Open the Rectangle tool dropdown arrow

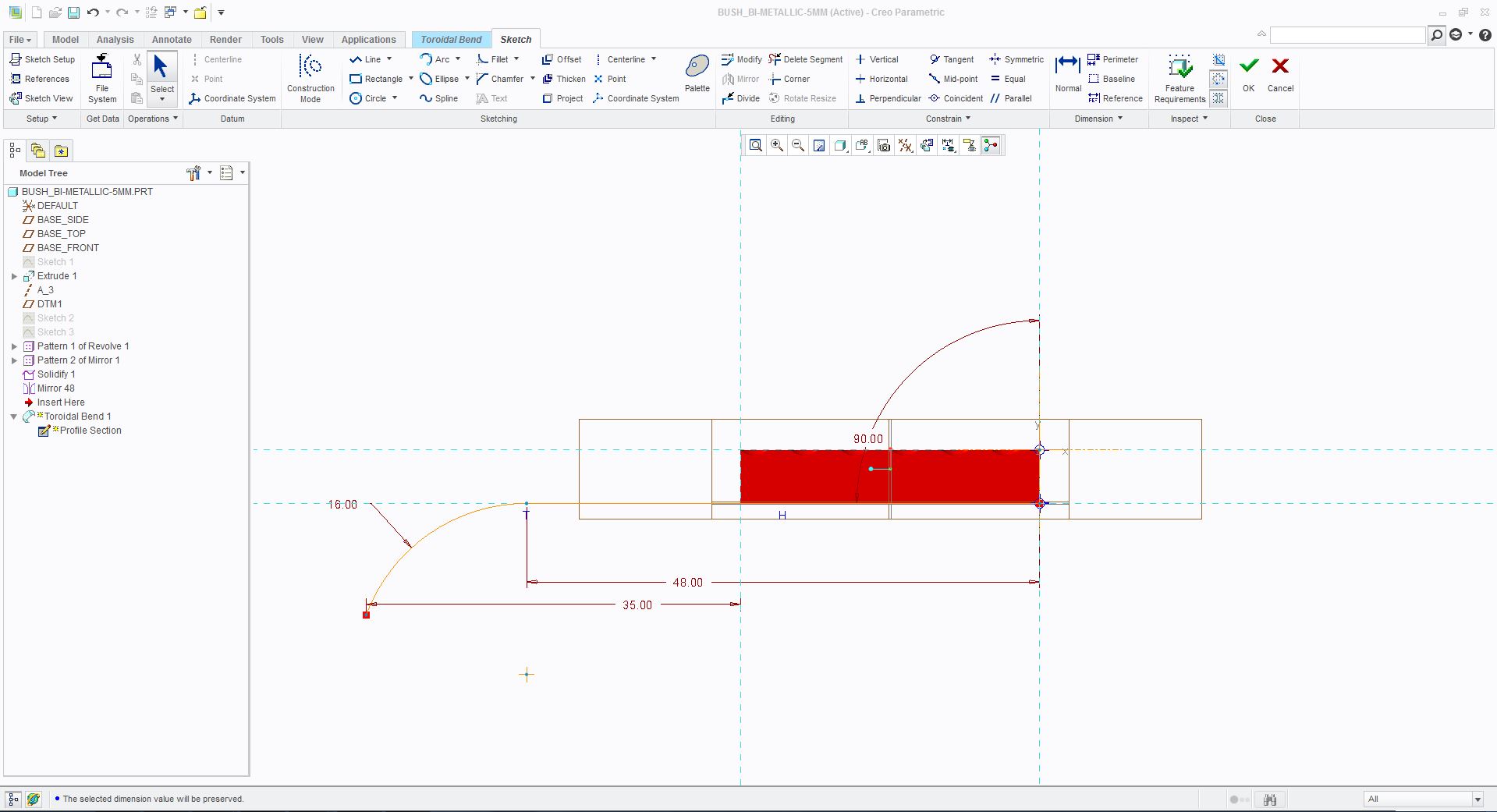[x=411, y=79]
